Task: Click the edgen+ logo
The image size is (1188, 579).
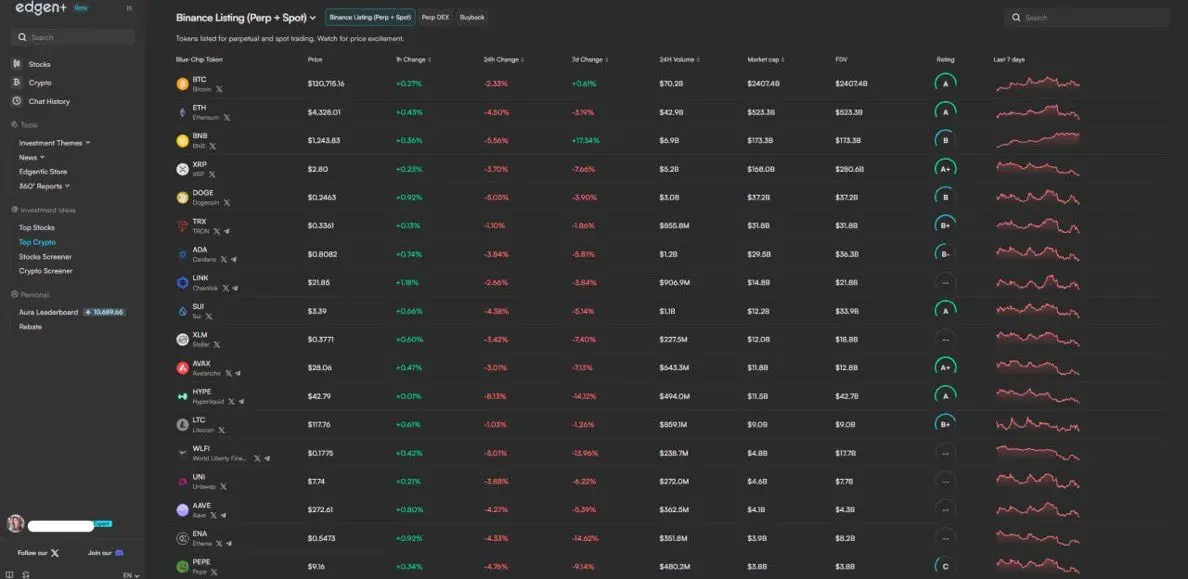Action: (41, 8)
